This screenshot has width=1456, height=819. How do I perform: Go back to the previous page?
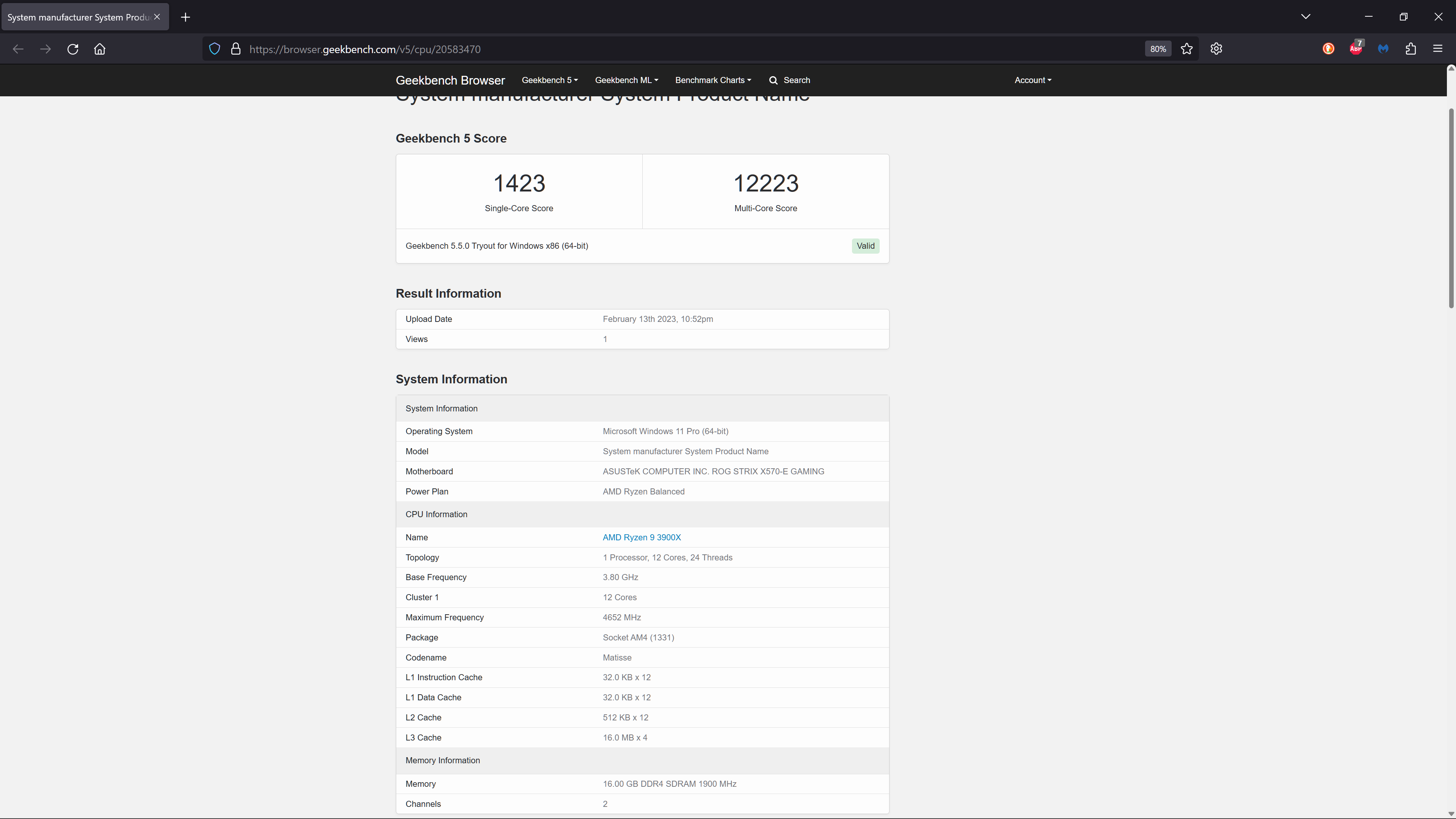(18, 49)
